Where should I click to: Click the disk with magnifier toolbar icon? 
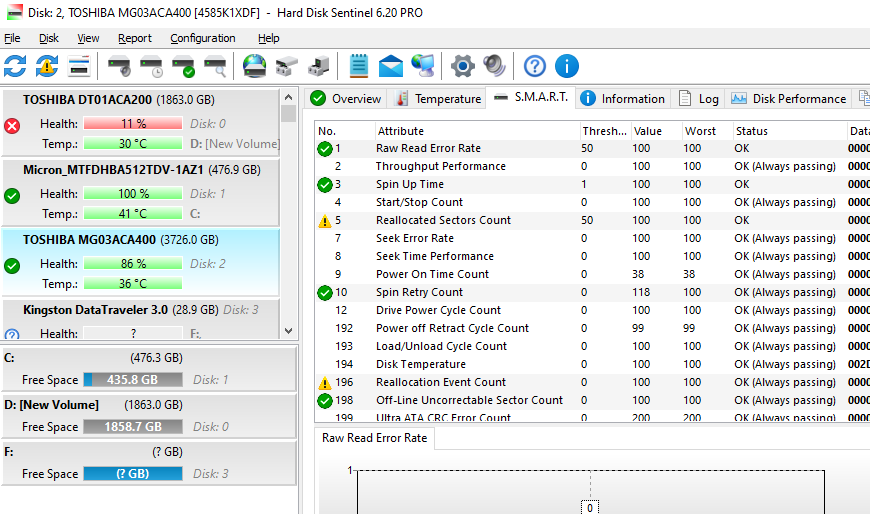tap(215, 67)
